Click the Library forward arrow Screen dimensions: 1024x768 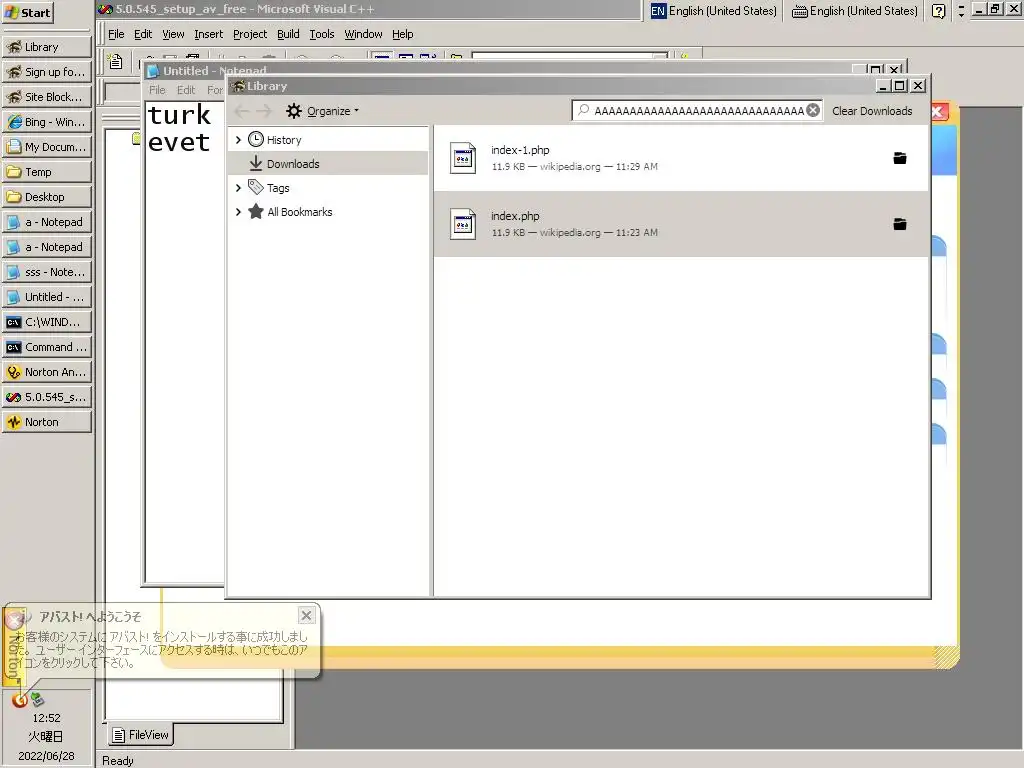coord(264,111)
